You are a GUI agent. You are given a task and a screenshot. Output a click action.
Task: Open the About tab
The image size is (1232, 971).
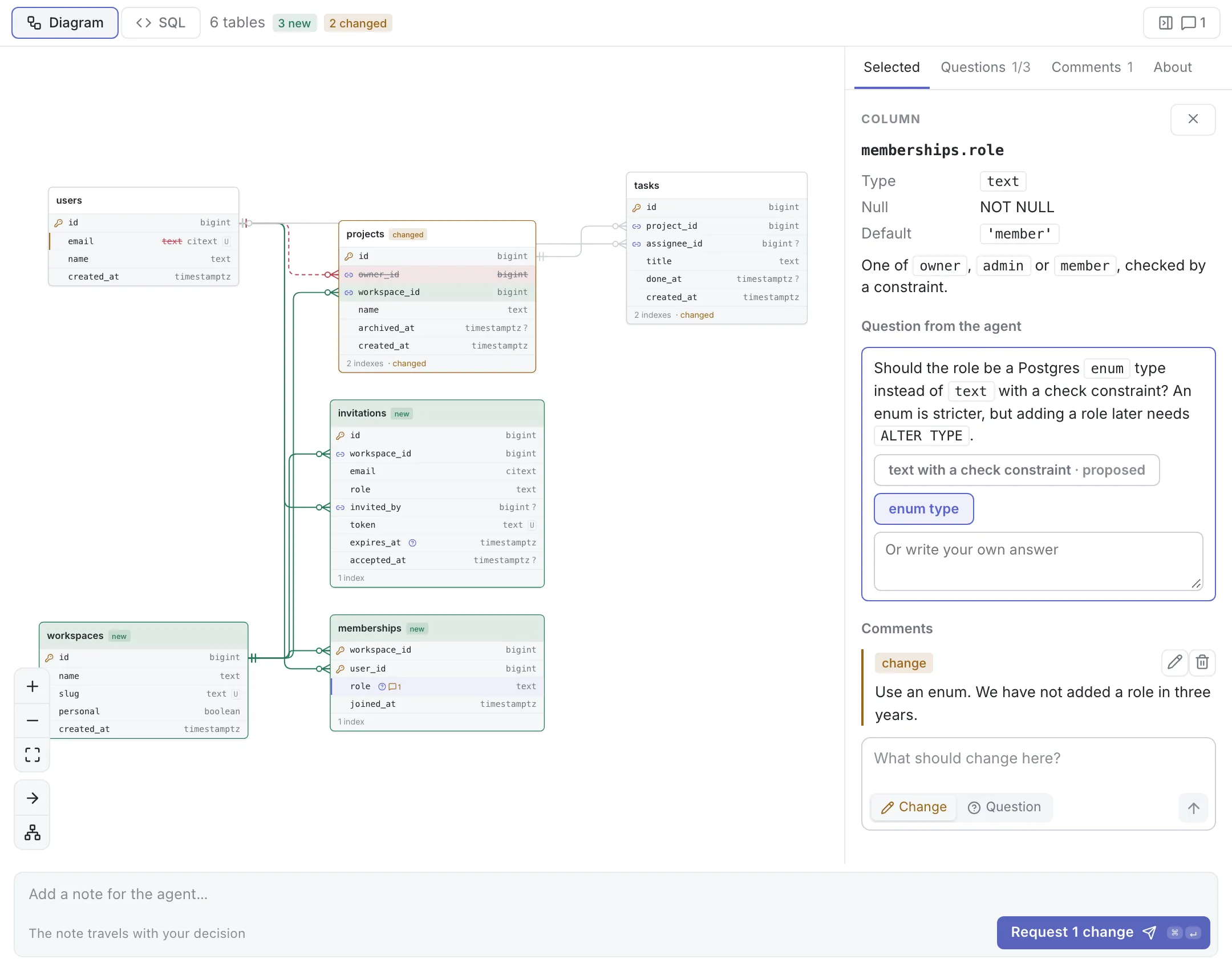pos(1172,67)
